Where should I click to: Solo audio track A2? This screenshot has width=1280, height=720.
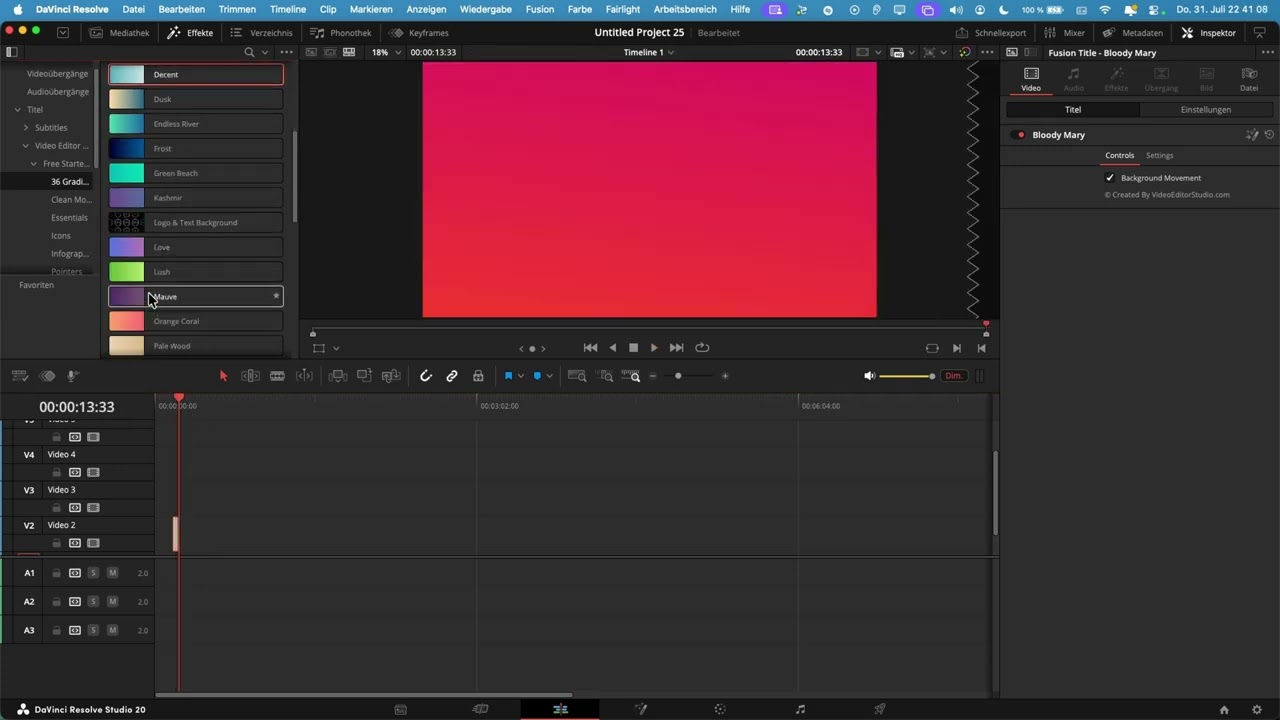tap(93, 602)
